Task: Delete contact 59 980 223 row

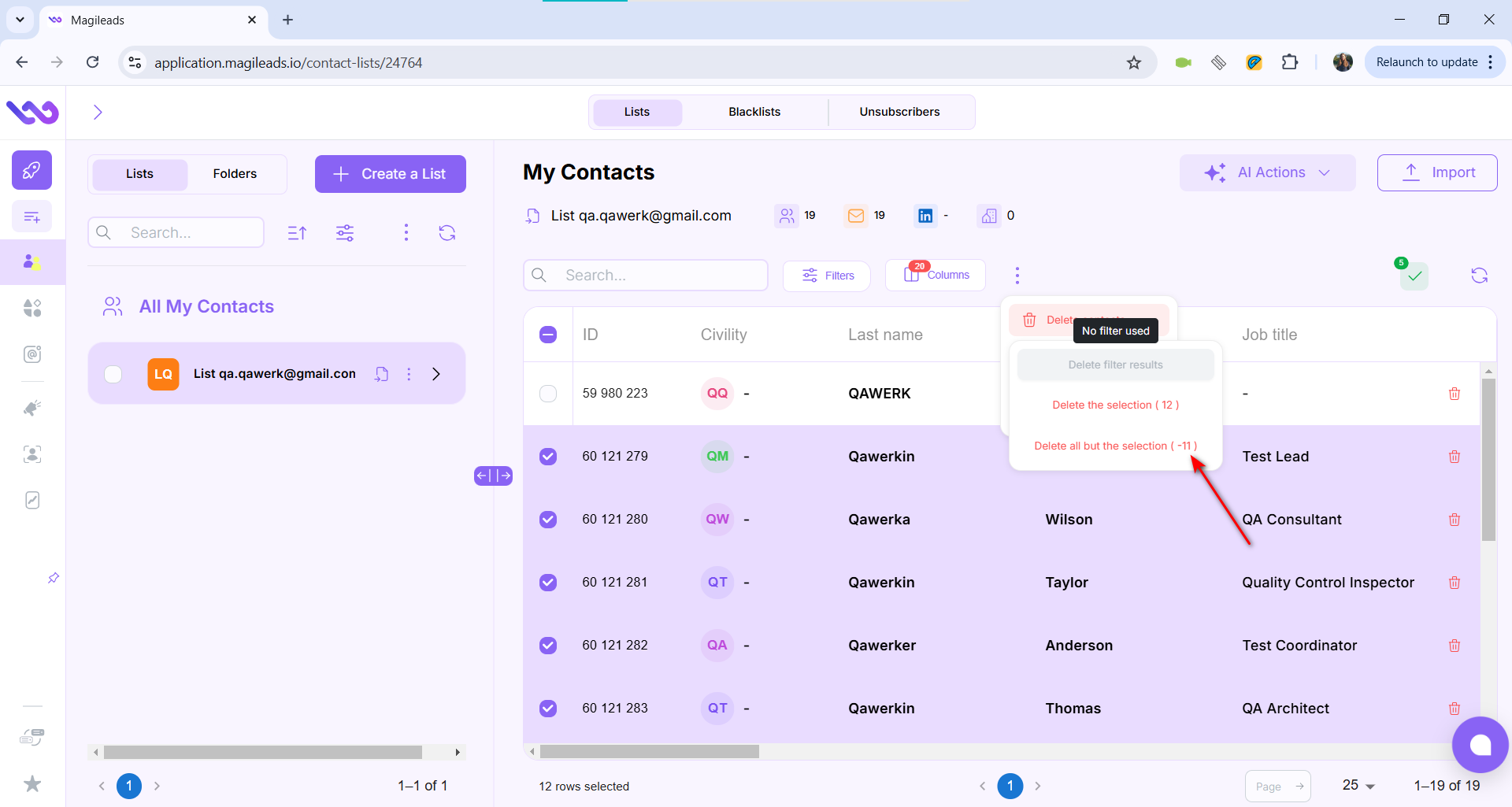Action: point(1455,394)
